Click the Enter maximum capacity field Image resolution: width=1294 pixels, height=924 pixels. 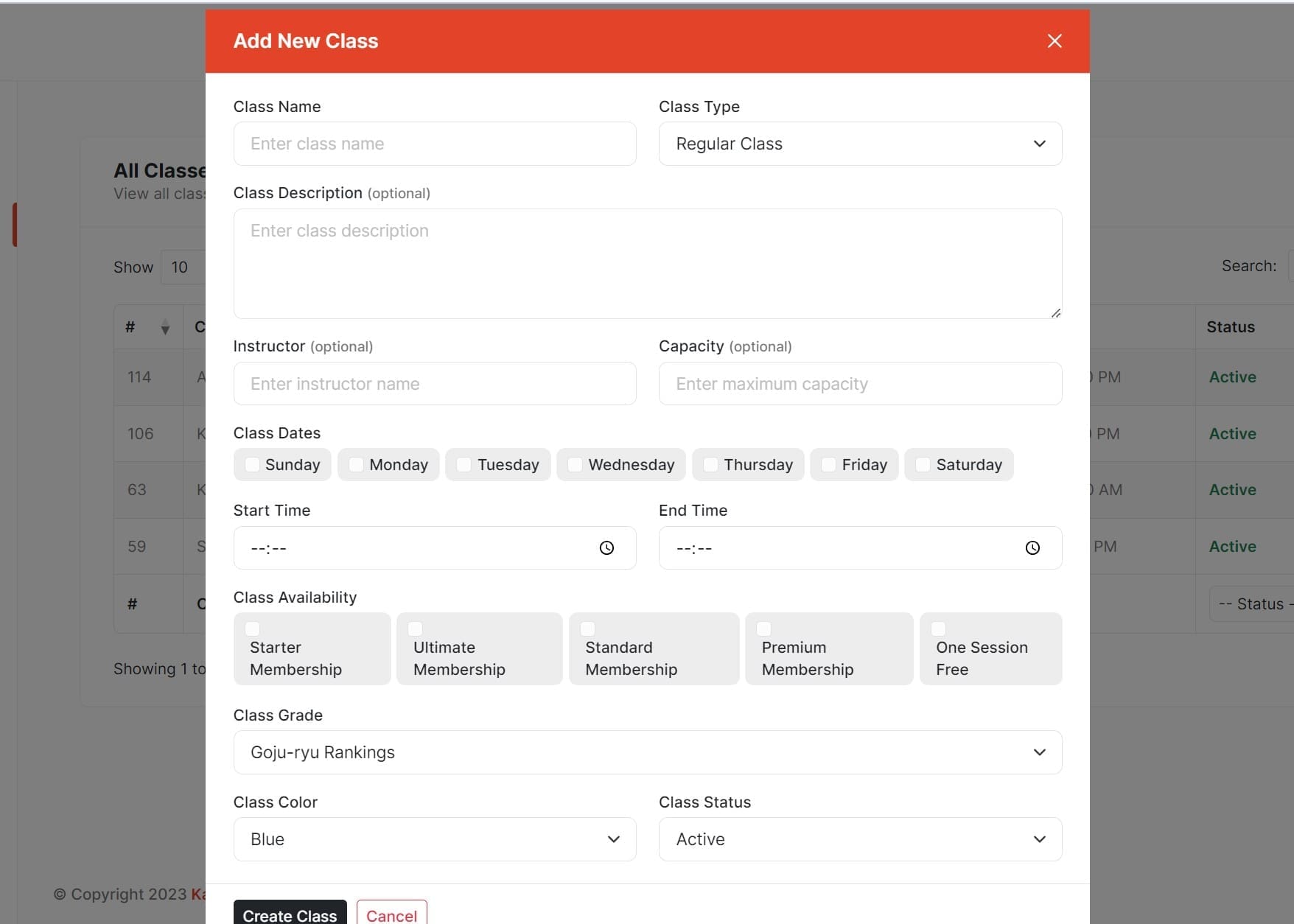click(860, 384)
